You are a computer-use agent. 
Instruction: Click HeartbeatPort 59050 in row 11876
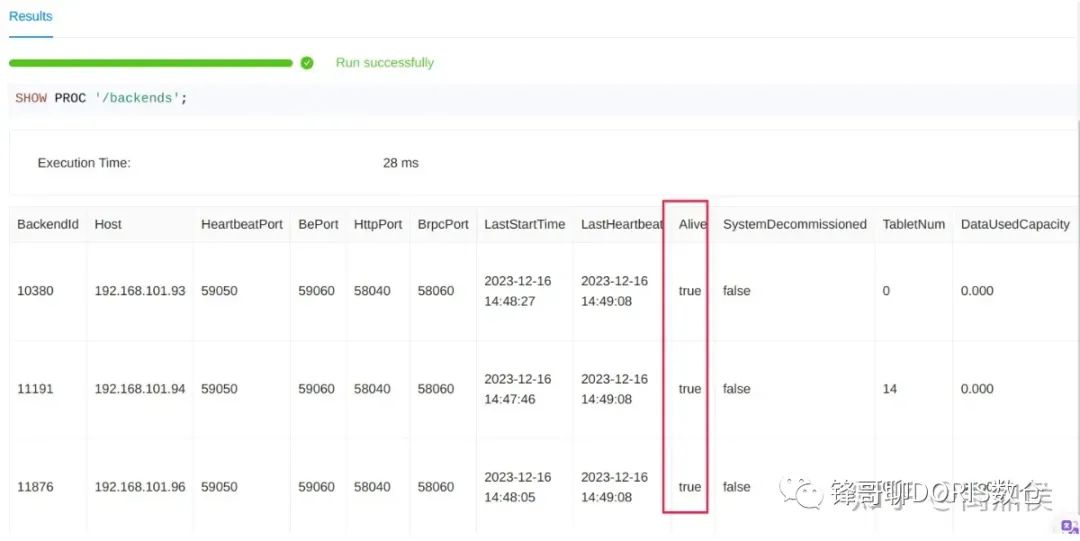pyautogui.click(x=219, y=487)
